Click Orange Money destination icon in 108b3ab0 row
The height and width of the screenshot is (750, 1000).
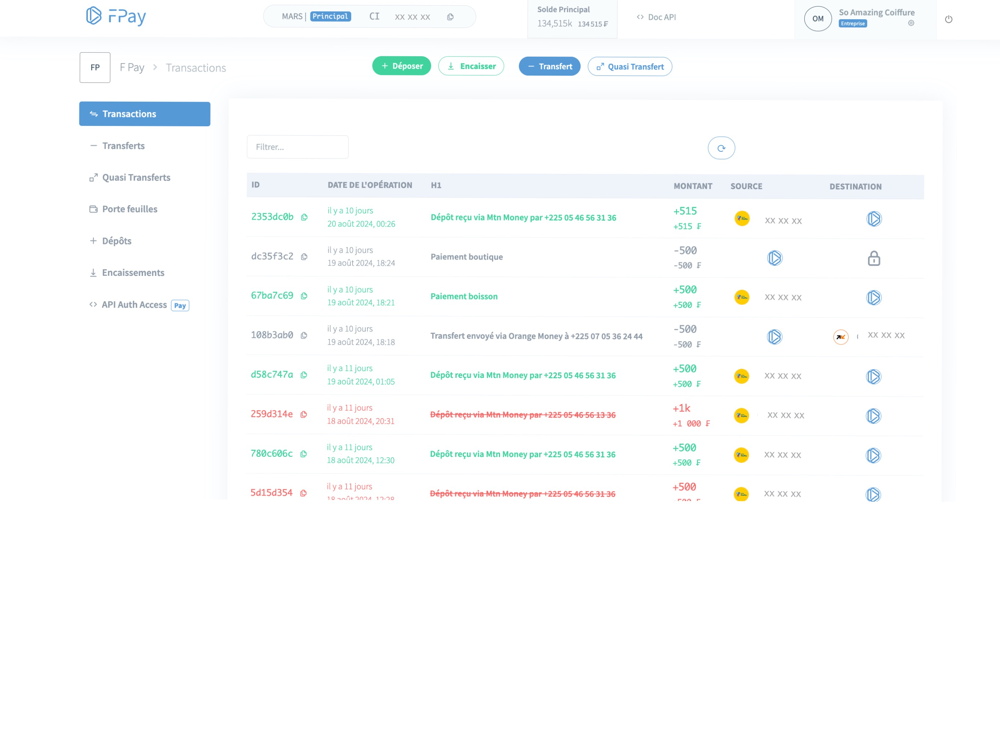coord(841,337)
